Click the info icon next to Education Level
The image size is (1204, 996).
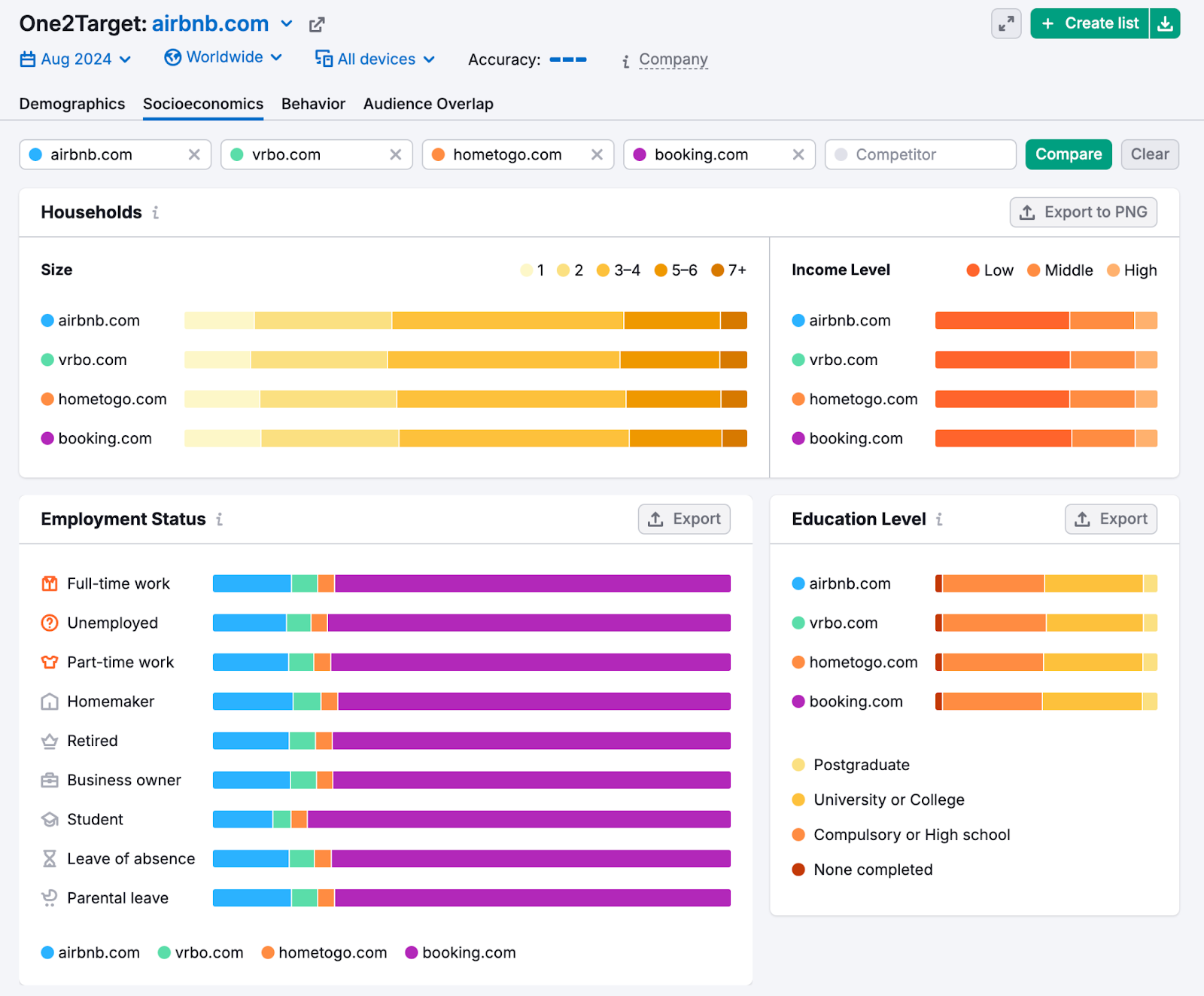coord(939,519)
